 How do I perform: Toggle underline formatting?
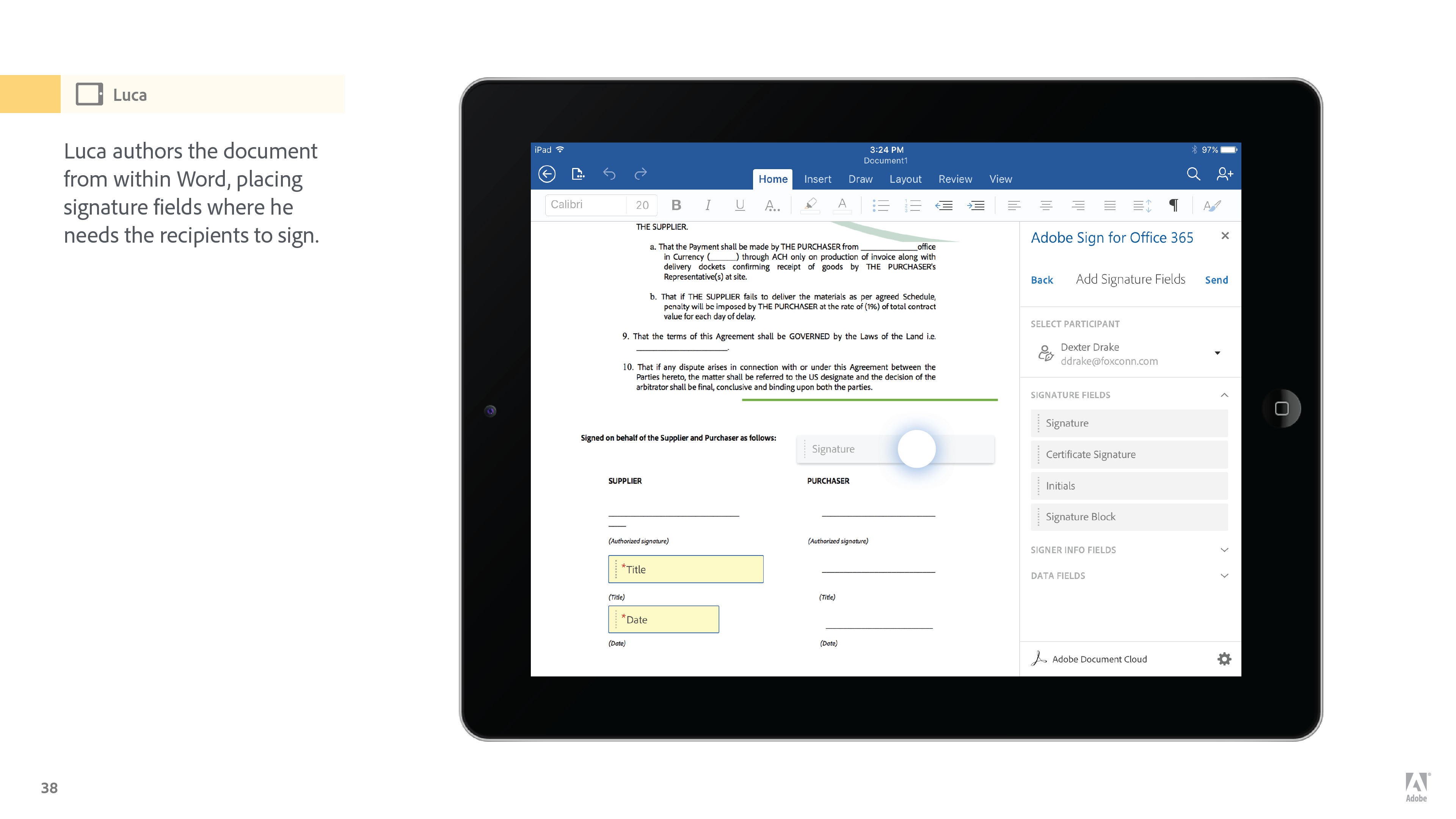(x=739, y=205)
